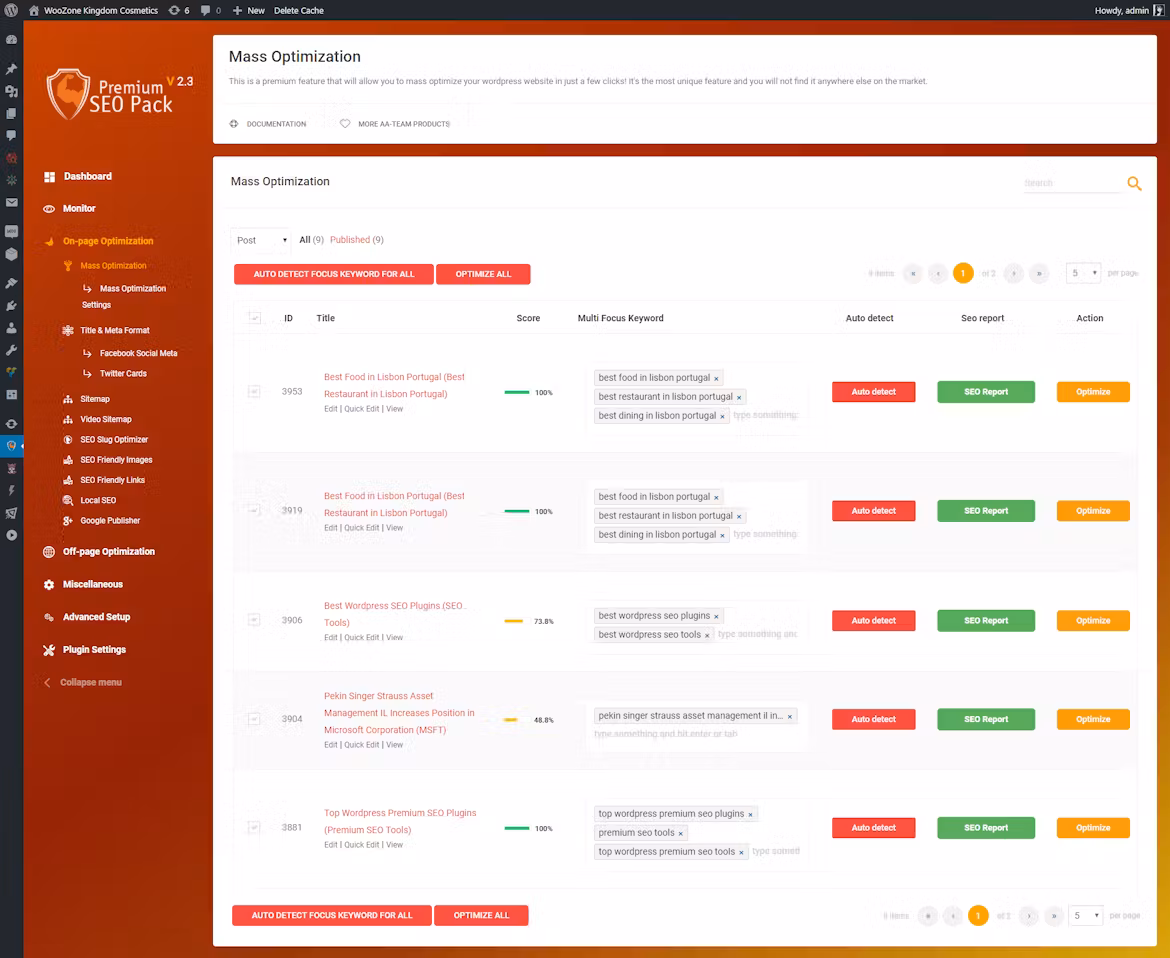Toggle the select-all checkbox in table header
Screen dimensions: 1170x958
tap(254, 318)
